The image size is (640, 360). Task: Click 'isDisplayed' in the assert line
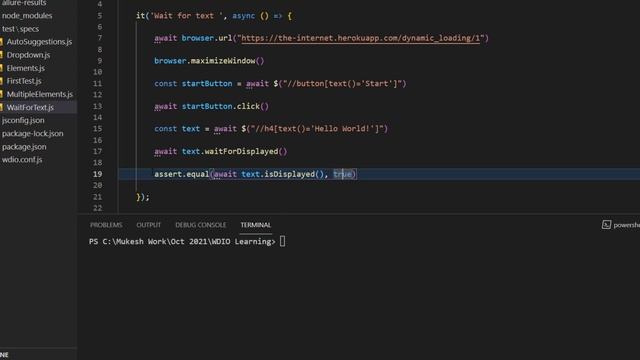click(290, 174)
